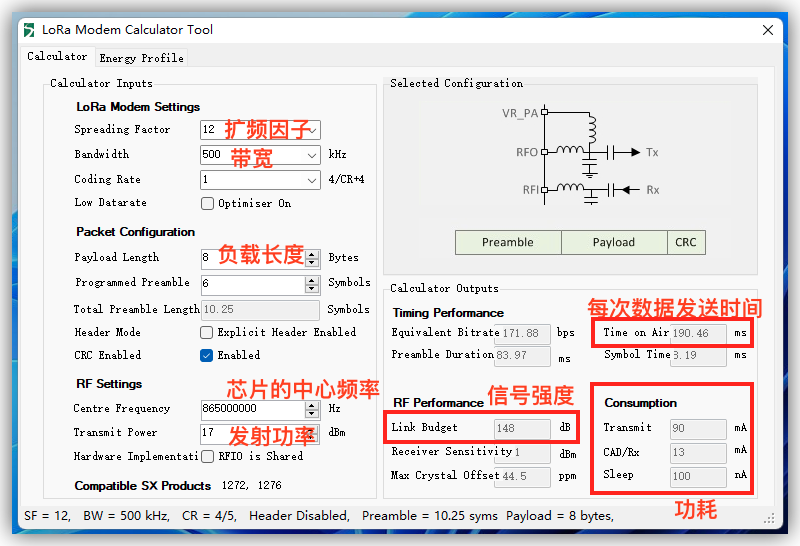Image resolution: width=800 pixels, height=546 pixels.
Task: Expand the Bandwidth dropdown list
Action: [x=312, y=155]
